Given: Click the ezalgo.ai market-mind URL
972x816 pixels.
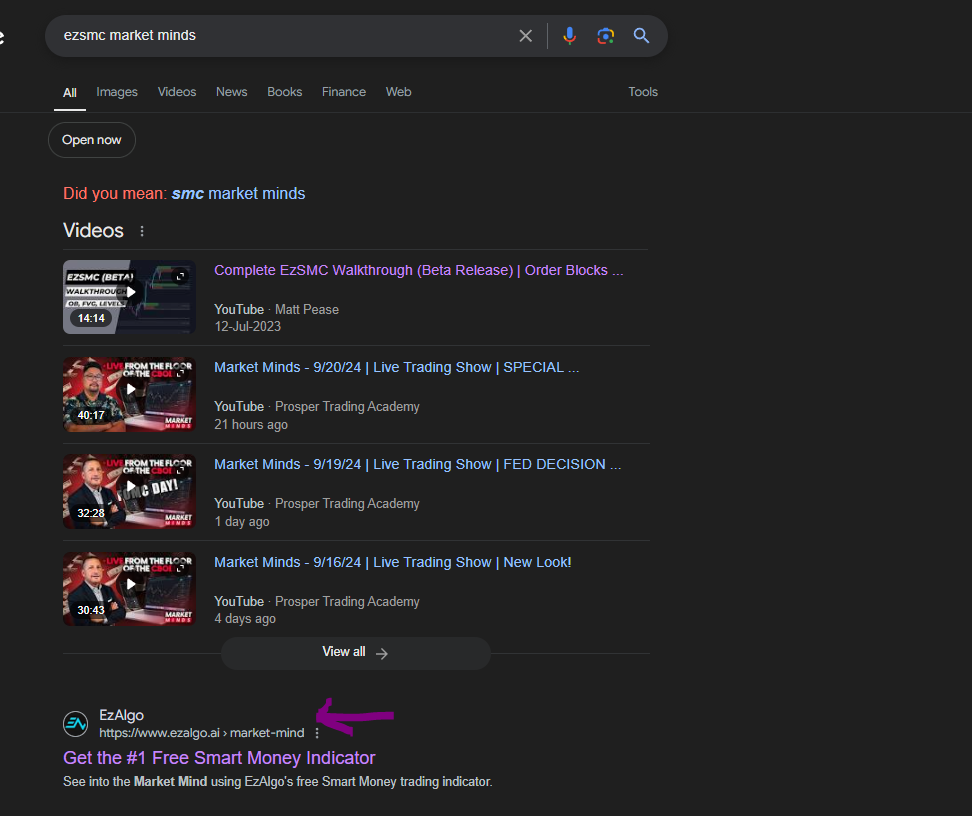Looking at the screenshot, I should [202, 733].
